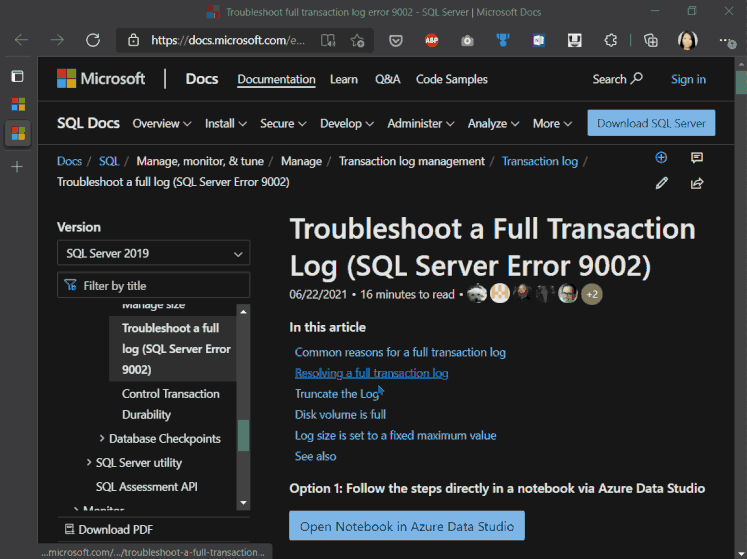The height and width of the screenshot is (559, 747).
Task: Open the Learn tab
Action: point(343,79)
